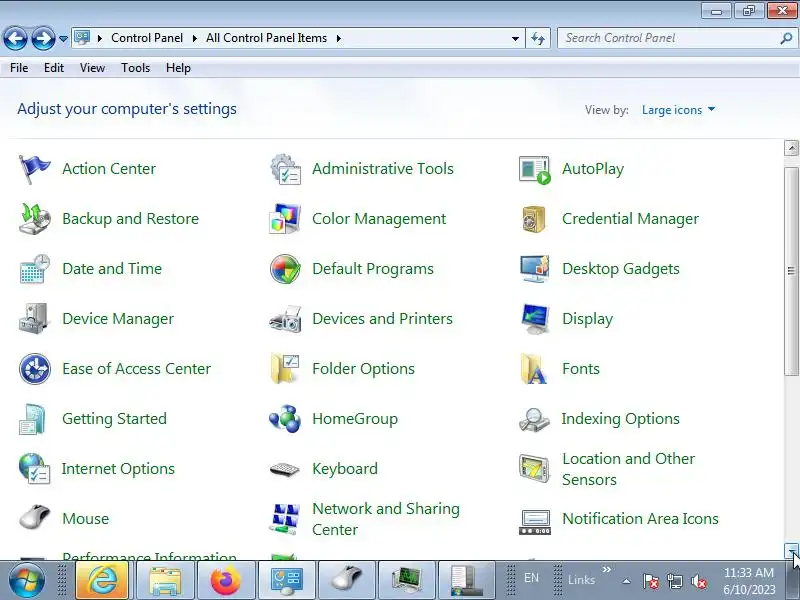Click the Desktop Gadgets icon

coord(535,269)
